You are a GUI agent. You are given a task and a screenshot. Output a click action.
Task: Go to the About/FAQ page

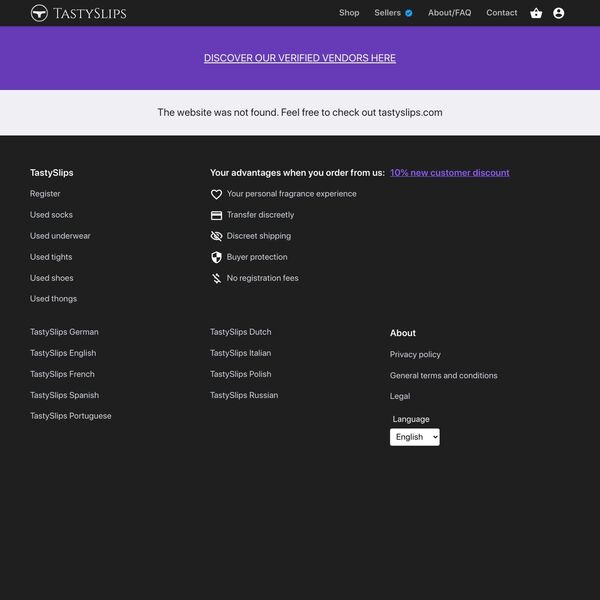(449, 13)
